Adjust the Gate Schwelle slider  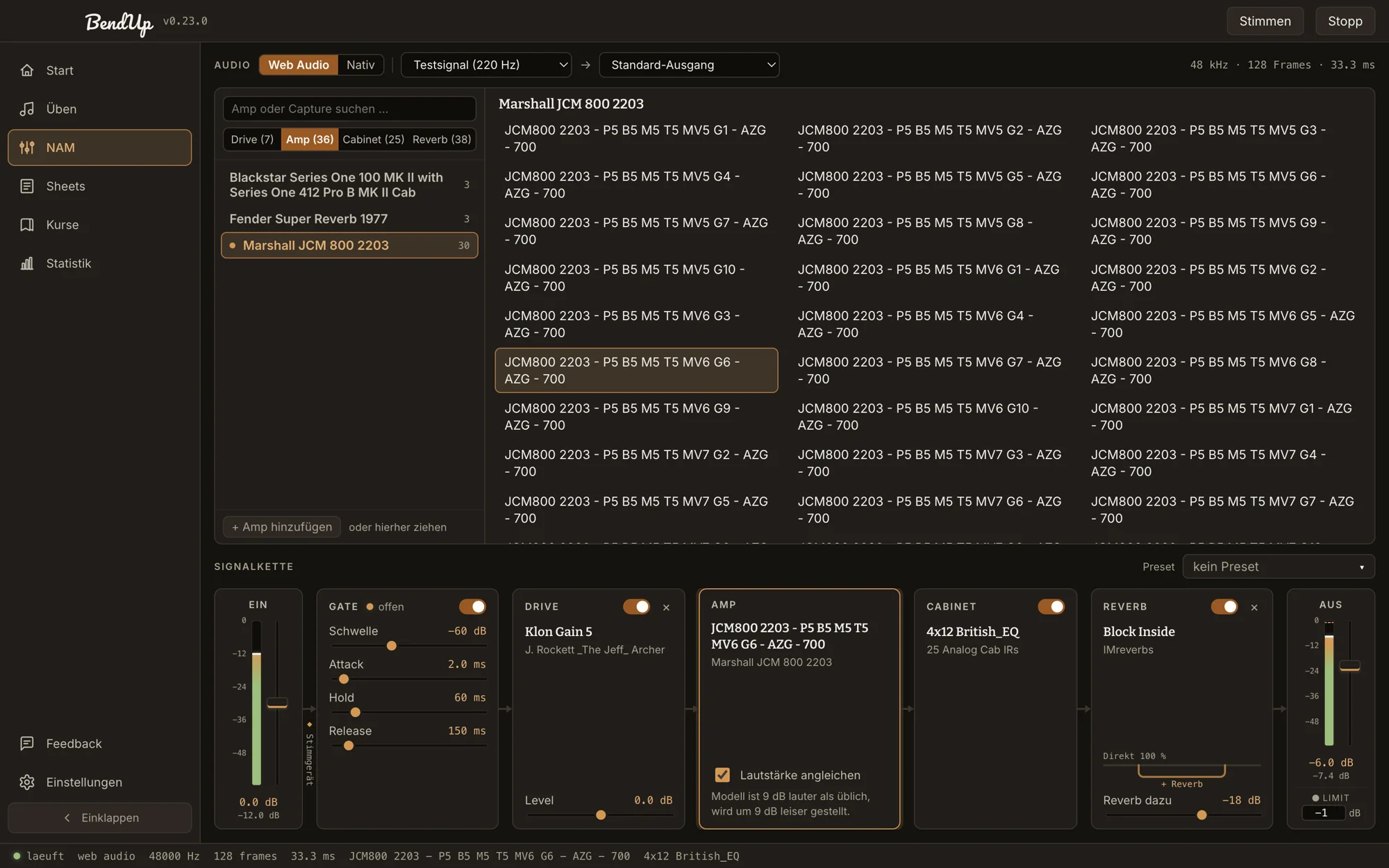tap(408, 646)
